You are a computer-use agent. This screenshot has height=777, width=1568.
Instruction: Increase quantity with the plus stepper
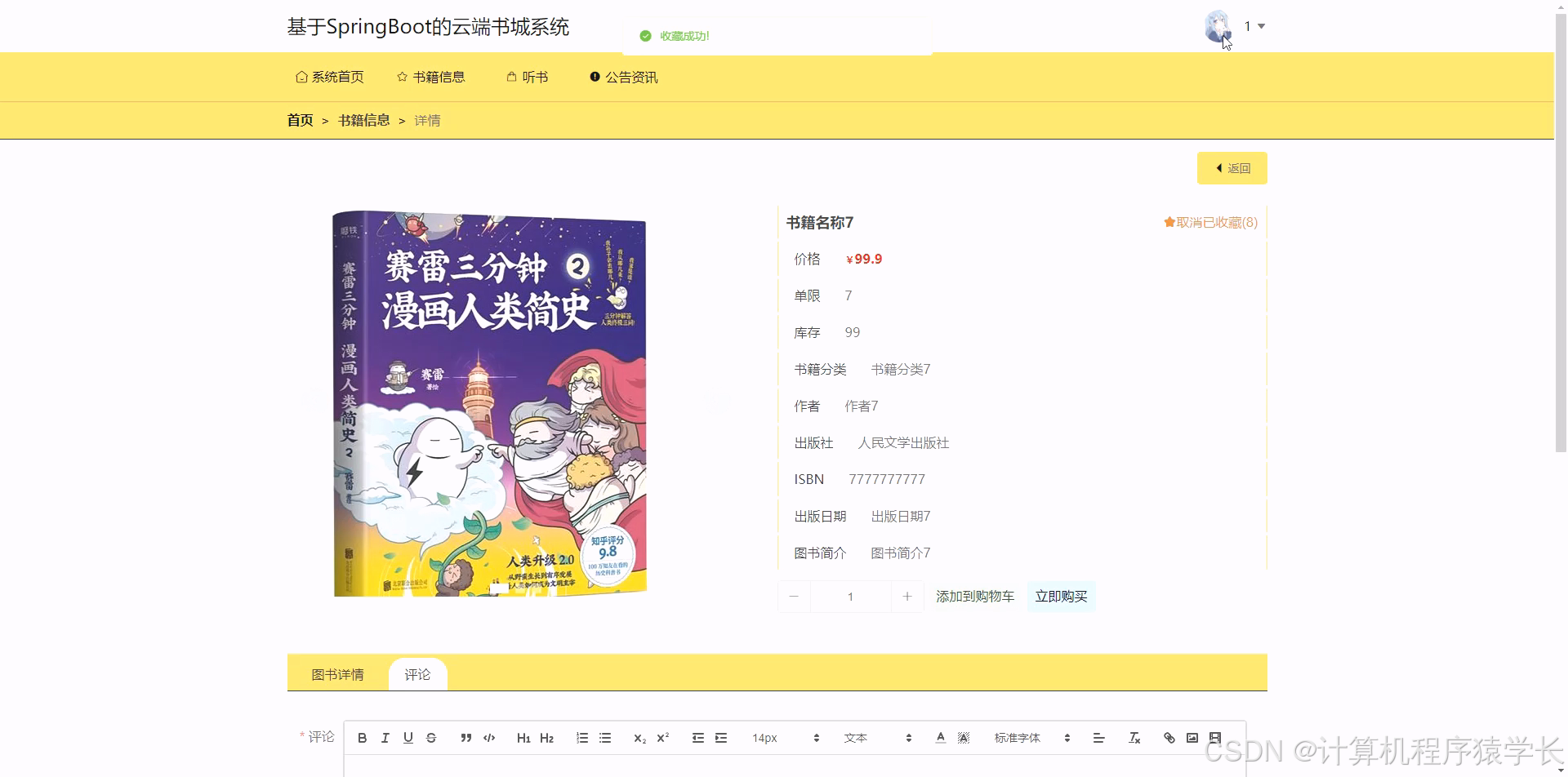point(906,596)
